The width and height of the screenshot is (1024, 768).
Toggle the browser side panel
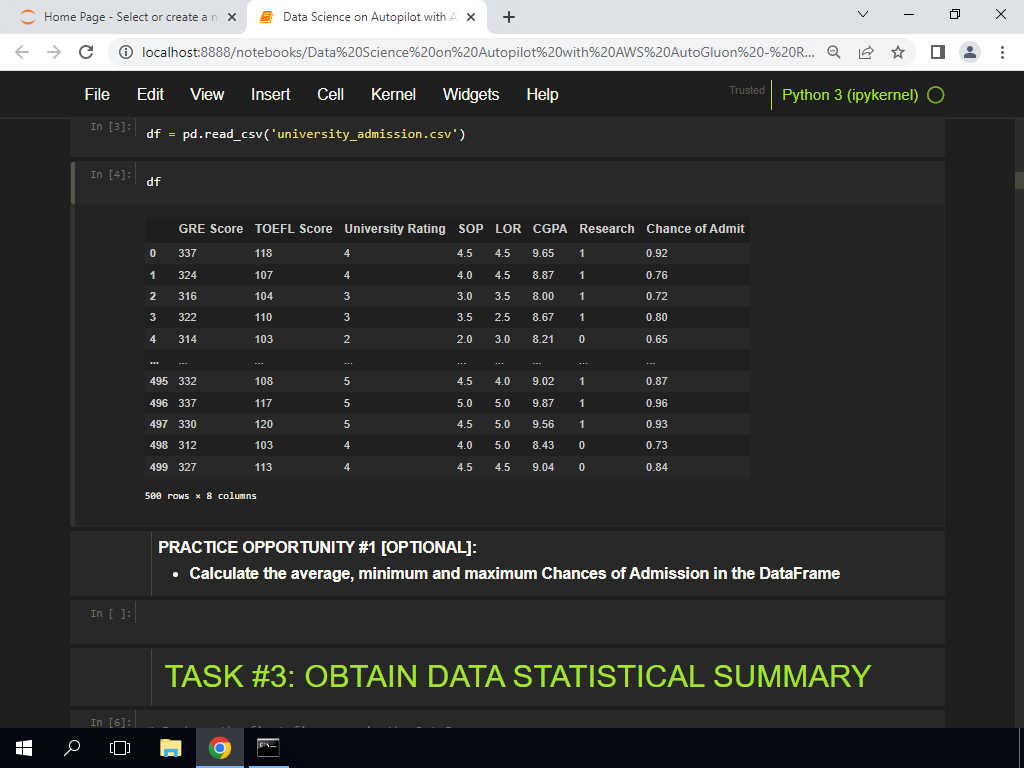point(938,52)
